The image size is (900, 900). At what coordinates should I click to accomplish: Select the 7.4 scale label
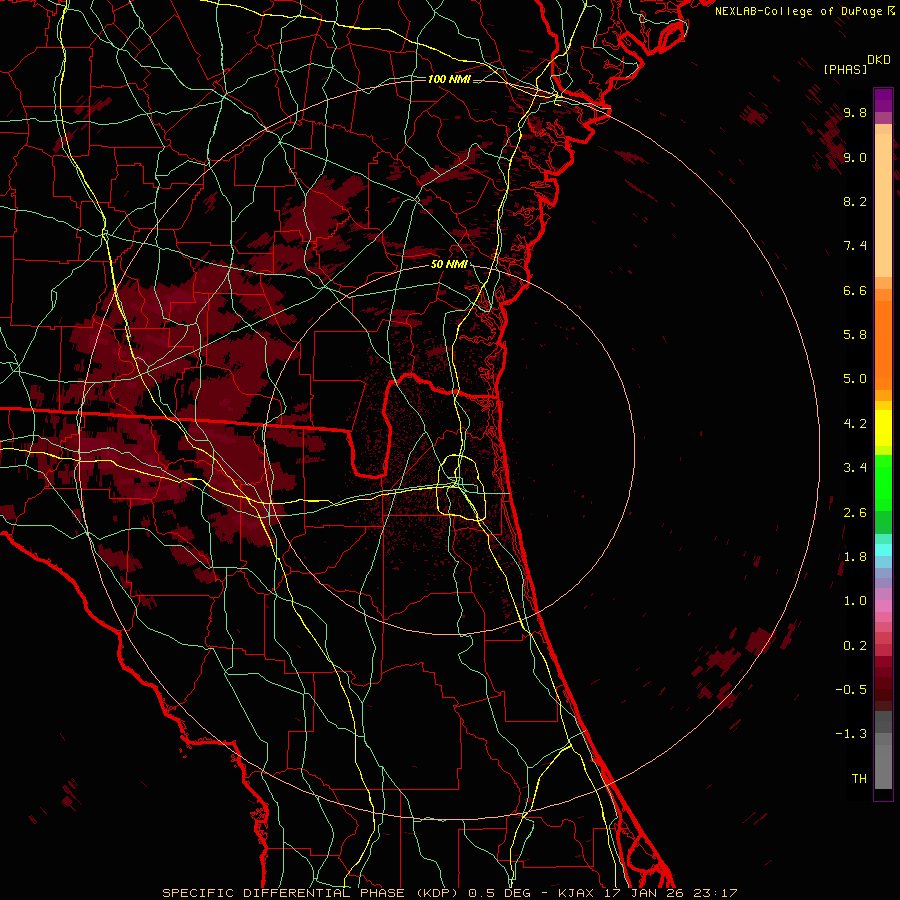coord(855,246)
